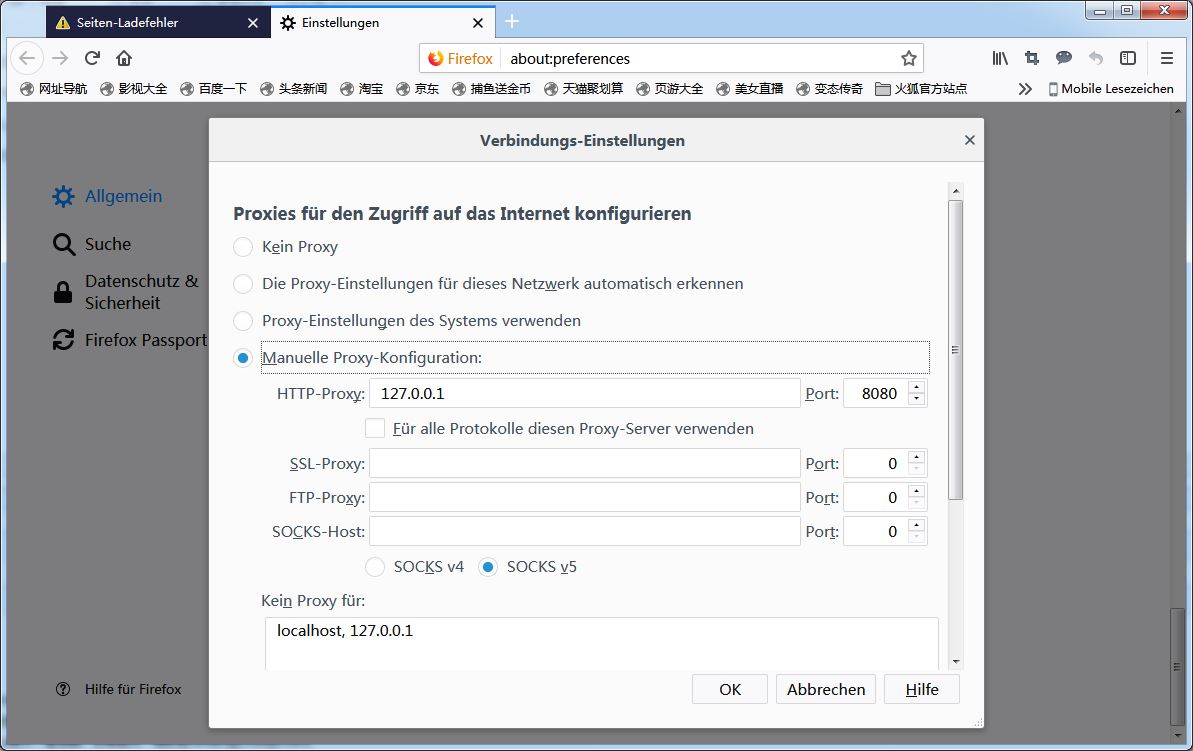Close the Seiten-Ladefehler tab
Screen dimensions: 1193x751
click(253, 23)
